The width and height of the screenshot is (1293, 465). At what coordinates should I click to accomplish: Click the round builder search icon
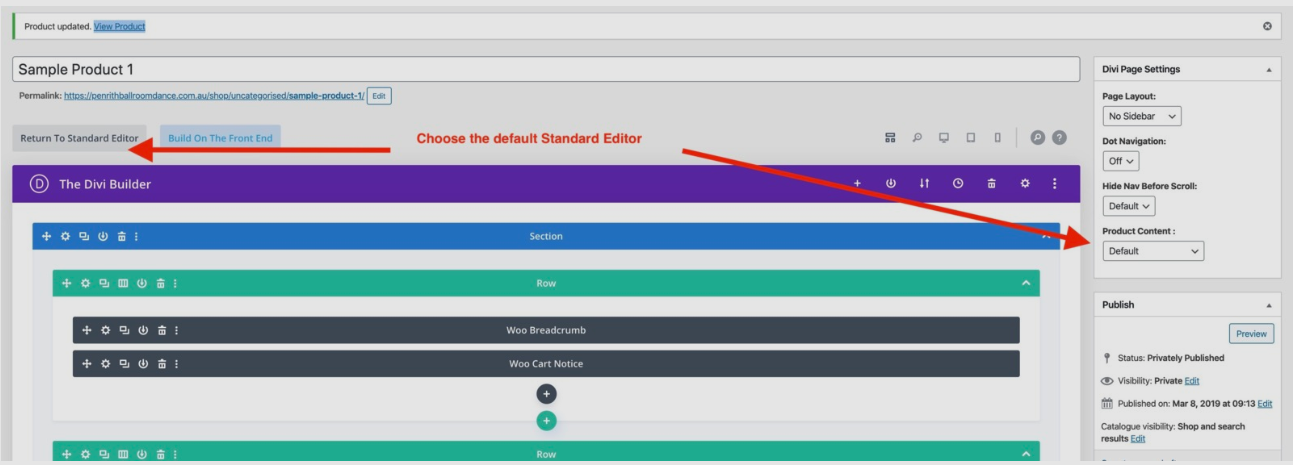(x=1037, y=138)
